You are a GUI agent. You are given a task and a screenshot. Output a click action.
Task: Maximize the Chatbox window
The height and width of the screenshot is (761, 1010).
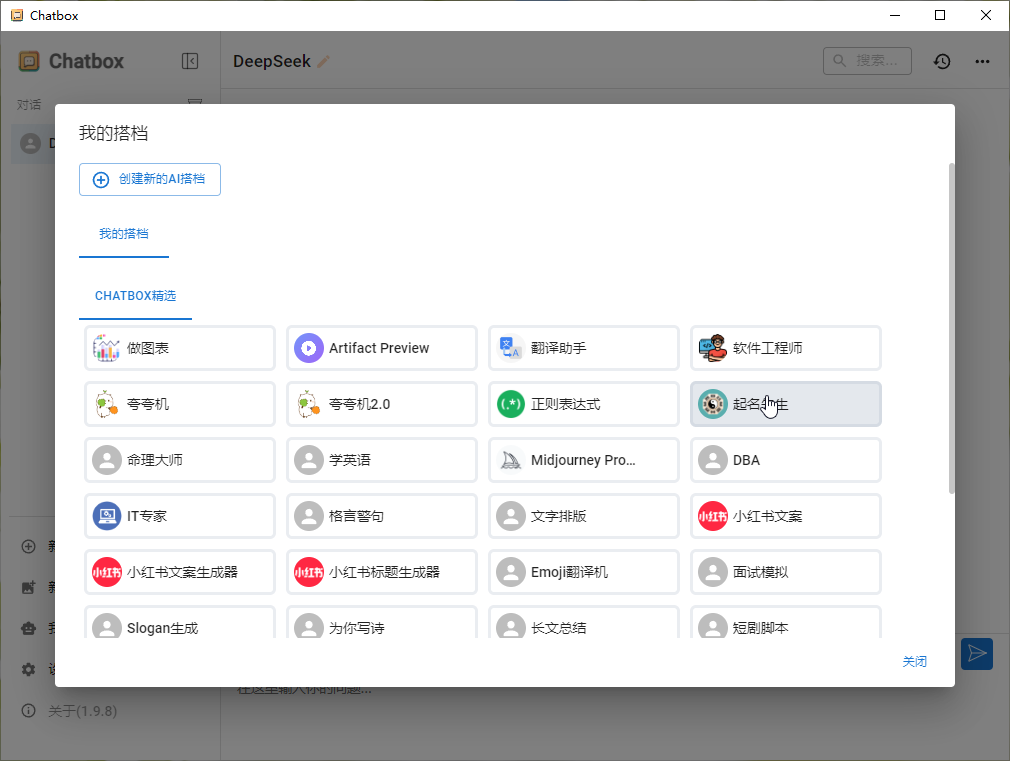pyautogui.click(x=940, y=15)
